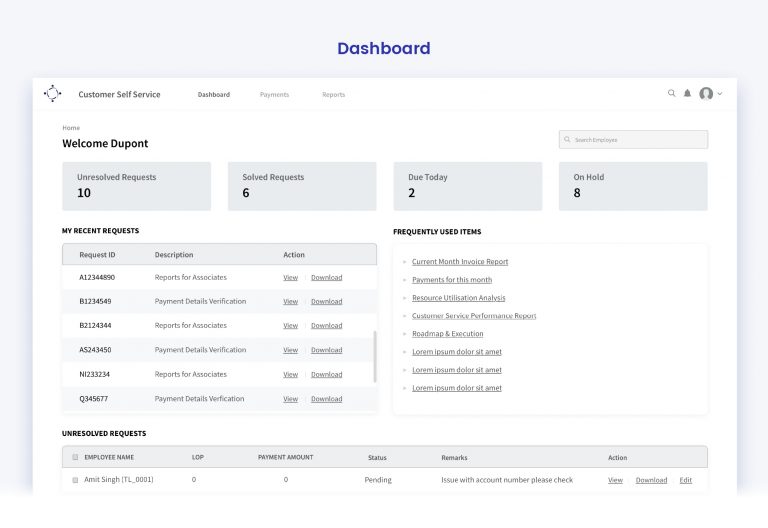Select the request ID text NI233234
The image size is (768, 528).
(95, 374)
